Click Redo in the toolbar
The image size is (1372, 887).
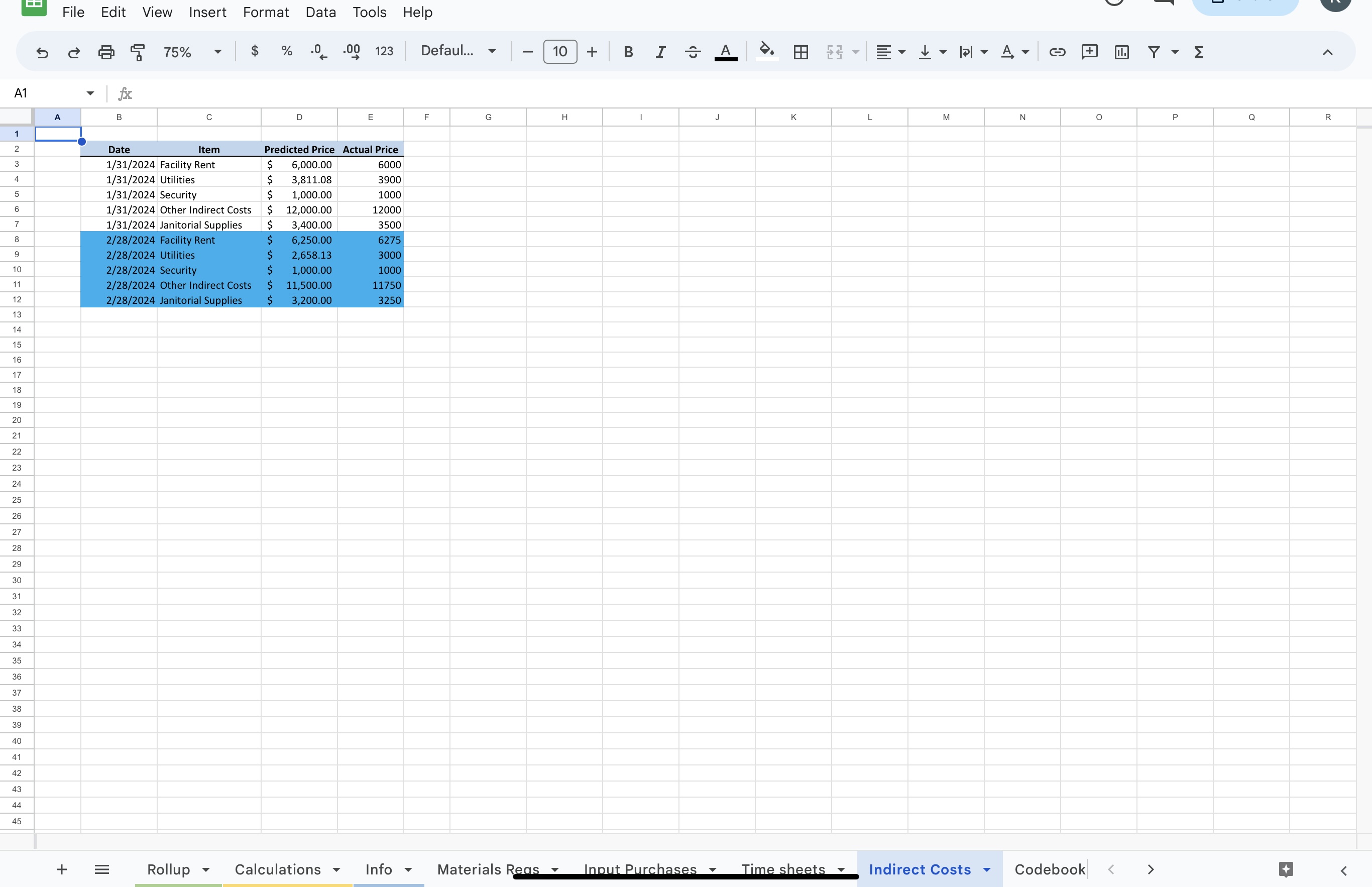(74, 52)
